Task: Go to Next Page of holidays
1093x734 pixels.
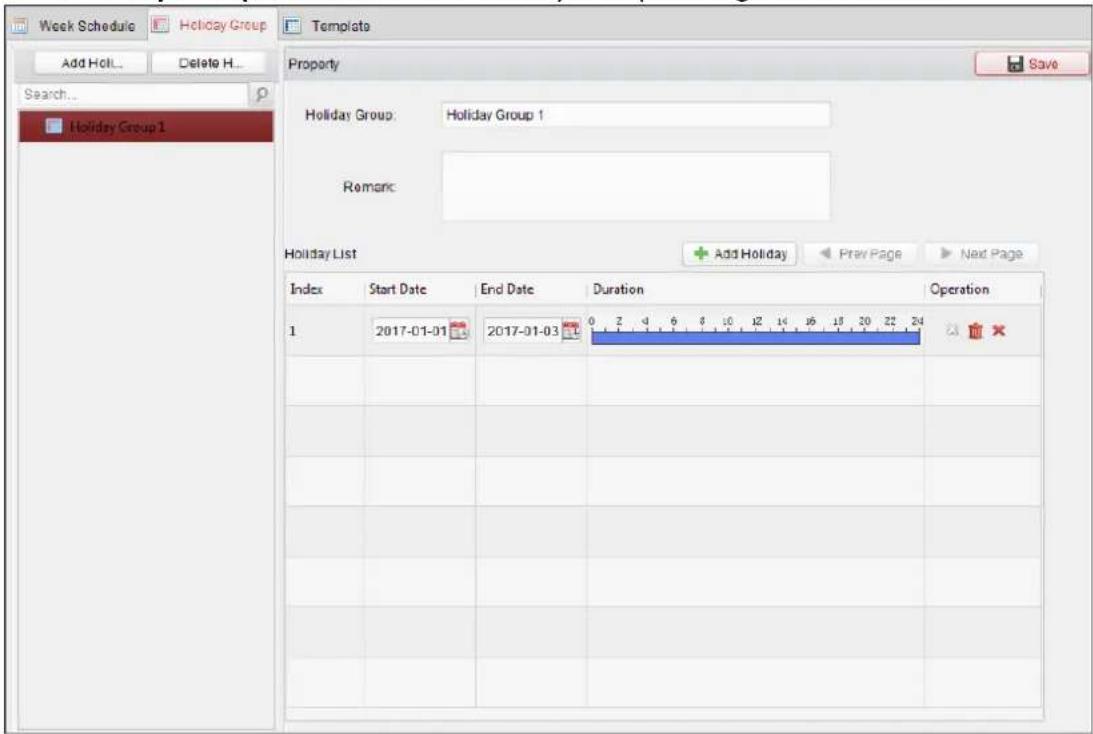Action: pos(981,254)
